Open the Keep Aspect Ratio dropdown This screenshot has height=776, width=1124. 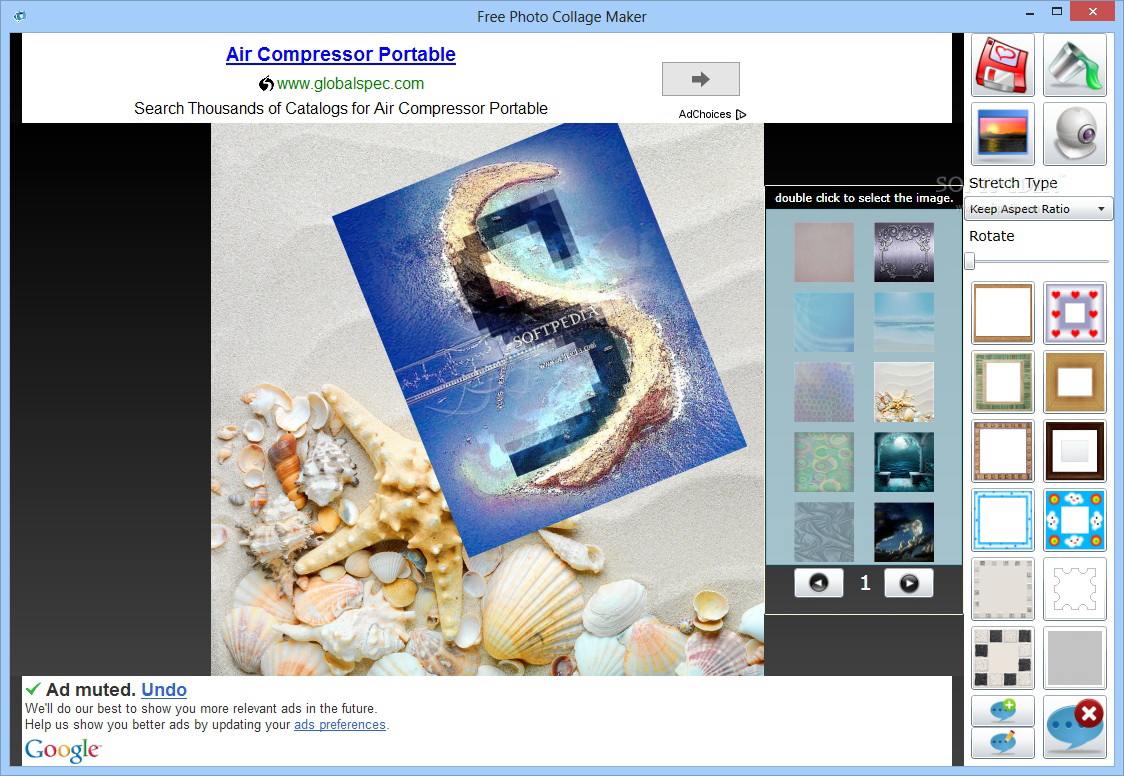[x=1038, y=209]
